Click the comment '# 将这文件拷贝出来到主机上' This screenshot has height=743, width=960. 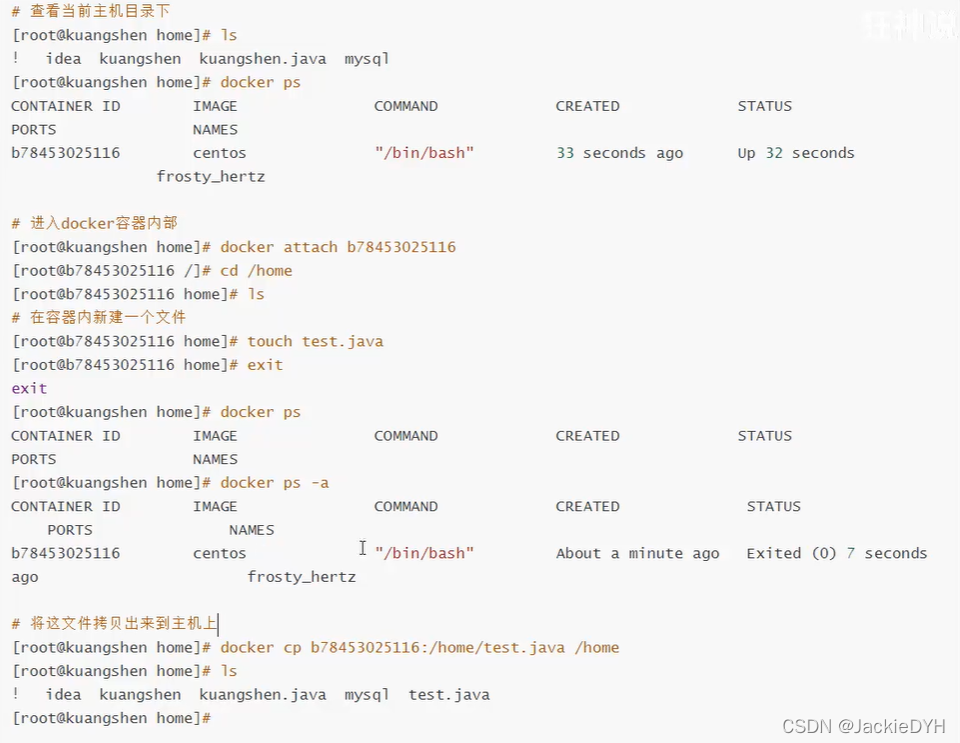[x=114, y=624]
